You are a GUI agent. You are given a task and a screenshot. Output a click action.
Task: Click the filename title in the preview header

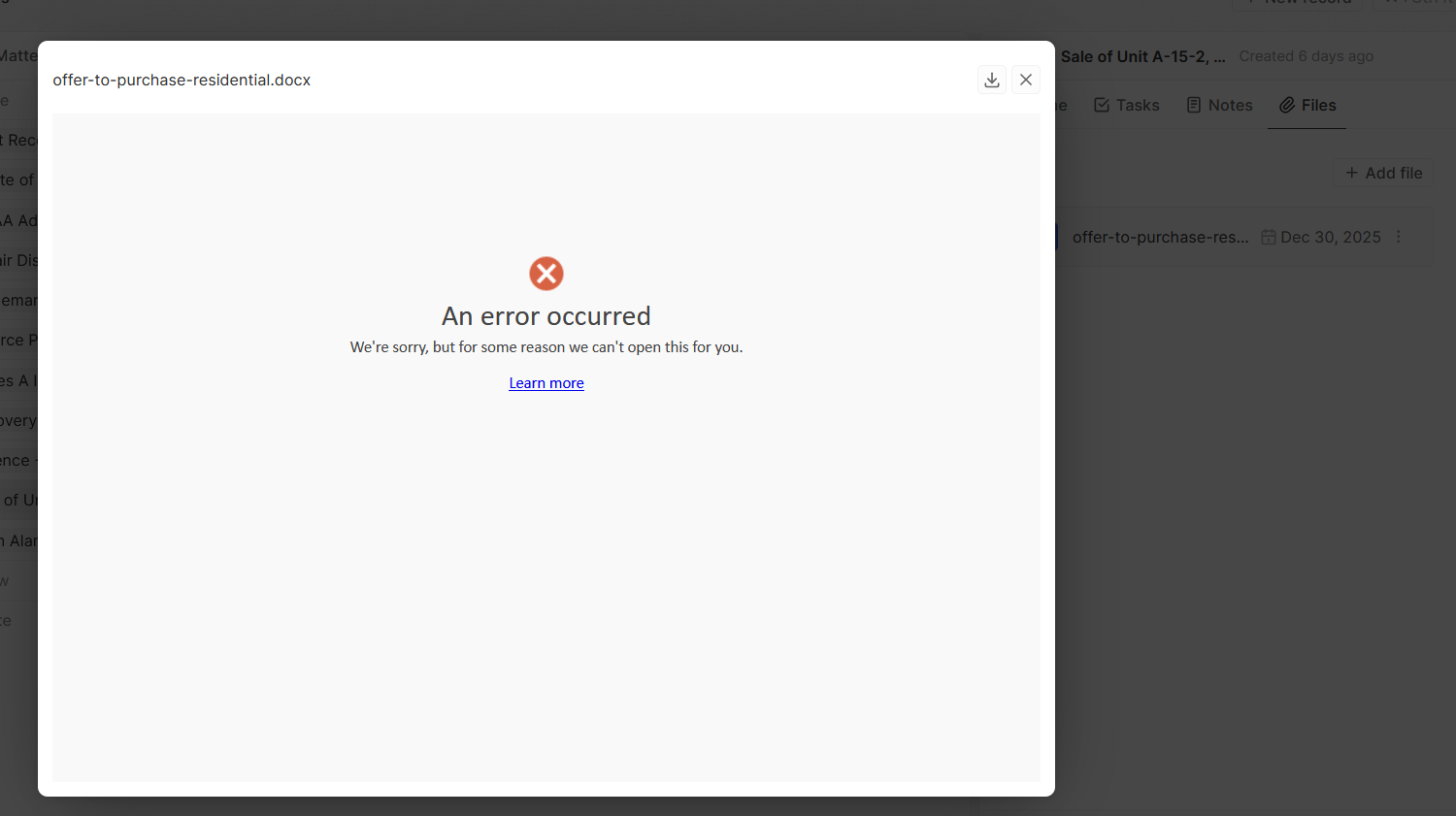click(x=182, y=80)
